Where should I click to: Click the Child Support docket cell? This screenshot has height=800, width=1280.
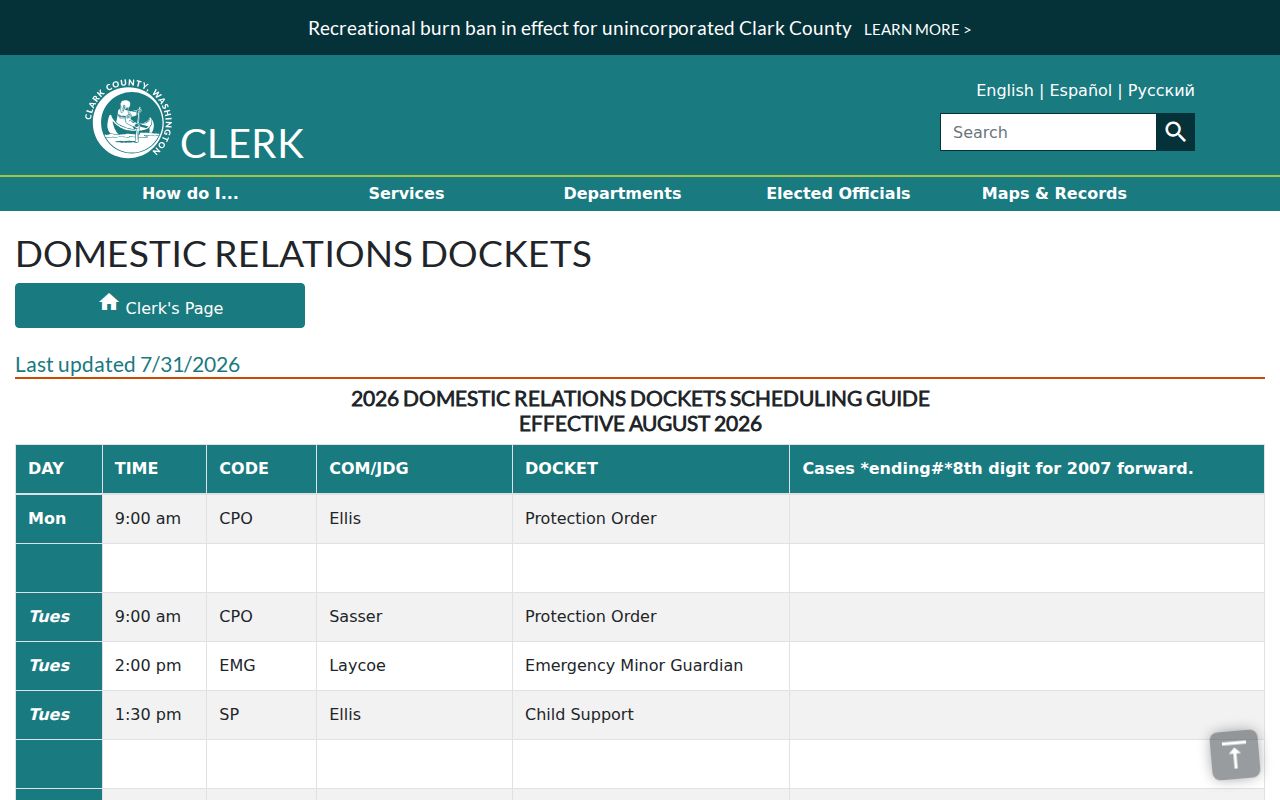[651, 715]
